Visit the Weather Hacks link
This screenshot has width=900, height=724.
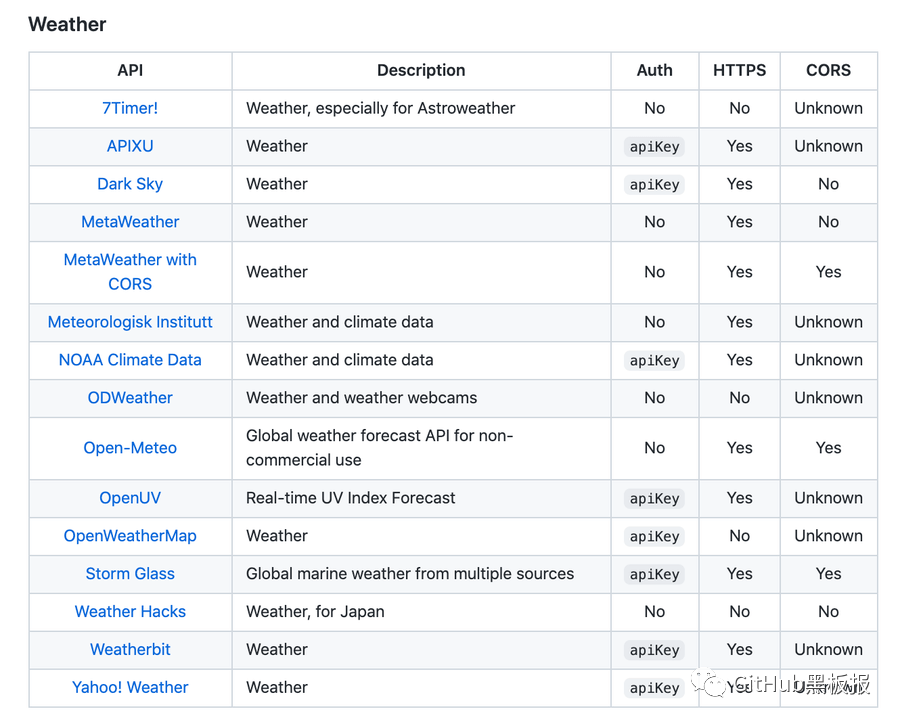pos(130,612)
